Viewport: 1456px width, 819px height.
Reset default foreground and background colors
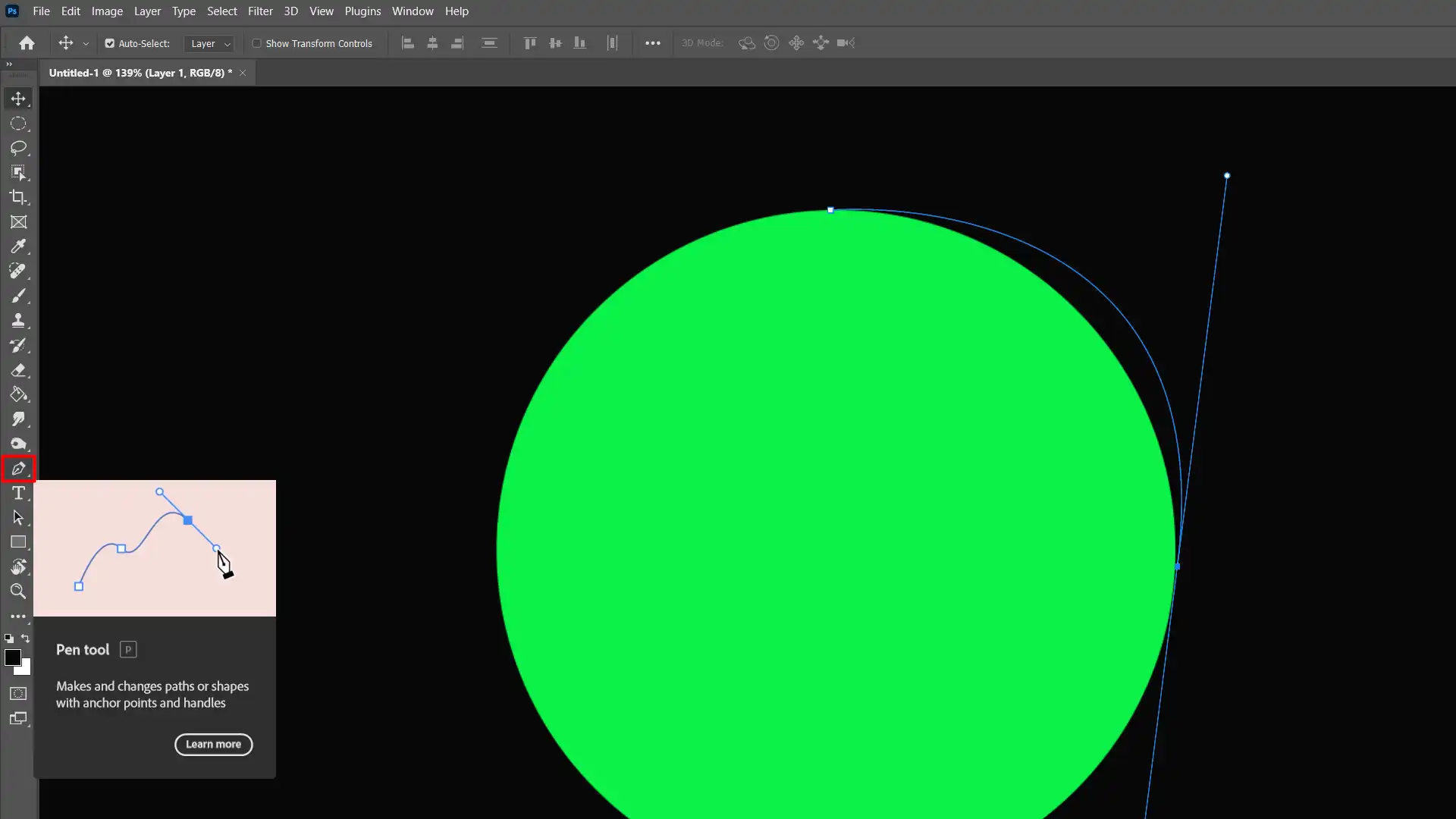[9, 639]
